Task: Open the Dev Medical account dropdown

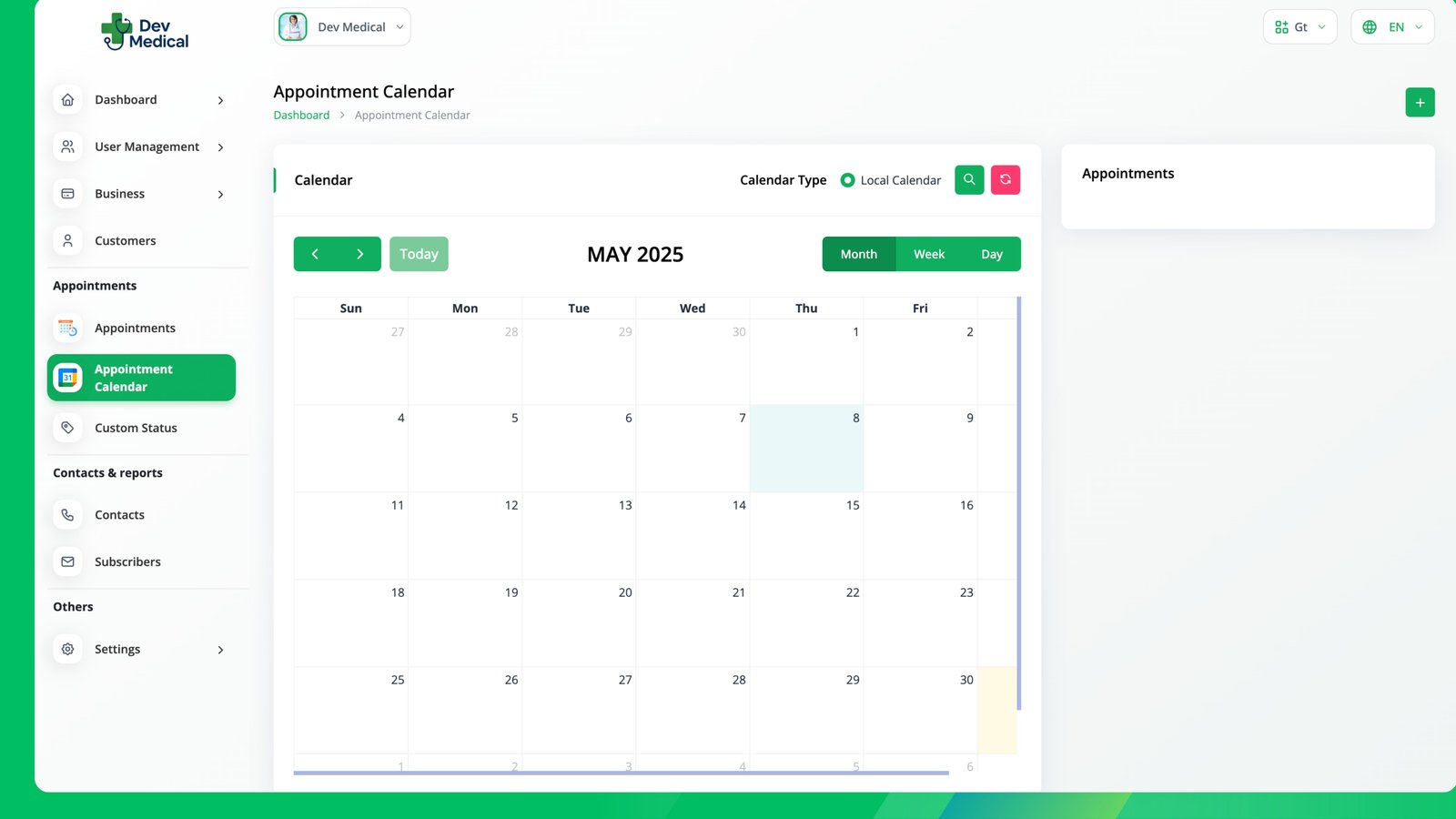Action: [342, 27]
